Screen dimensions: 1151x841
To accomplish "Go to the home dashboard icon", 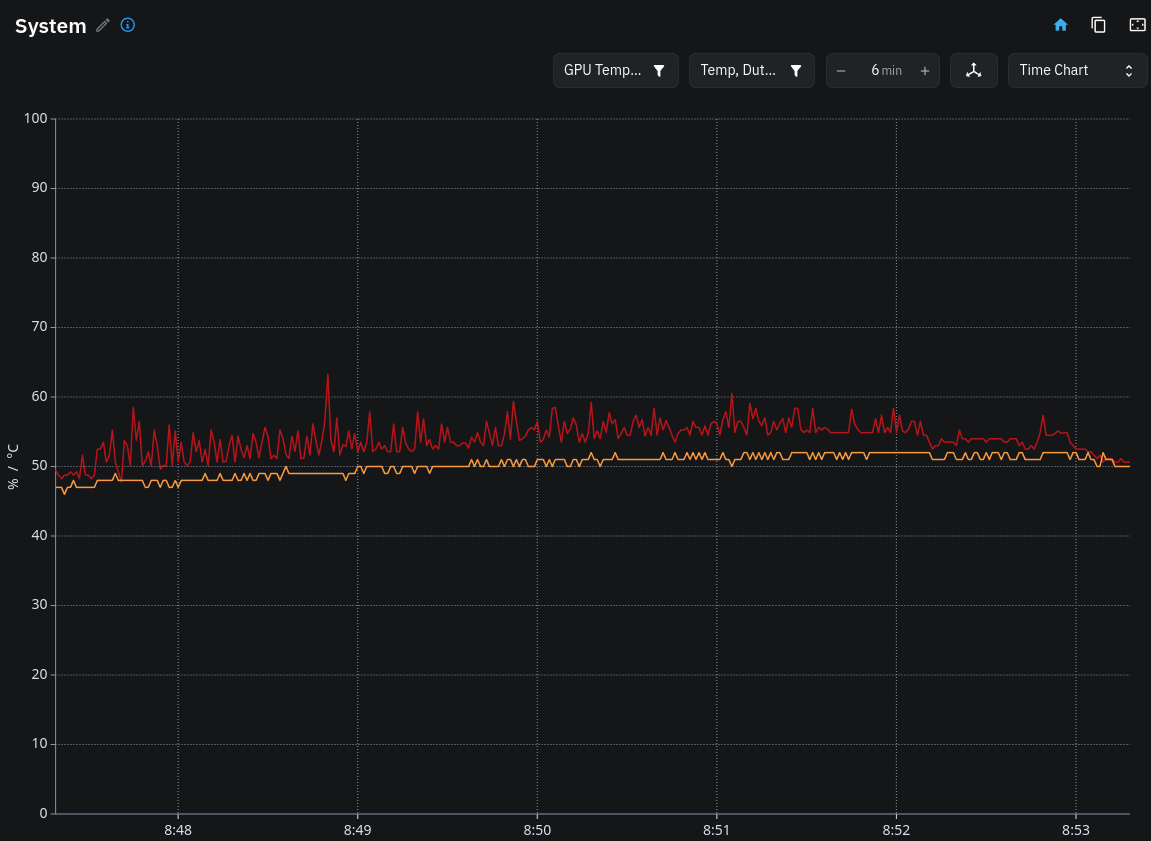I will 1060,25.
